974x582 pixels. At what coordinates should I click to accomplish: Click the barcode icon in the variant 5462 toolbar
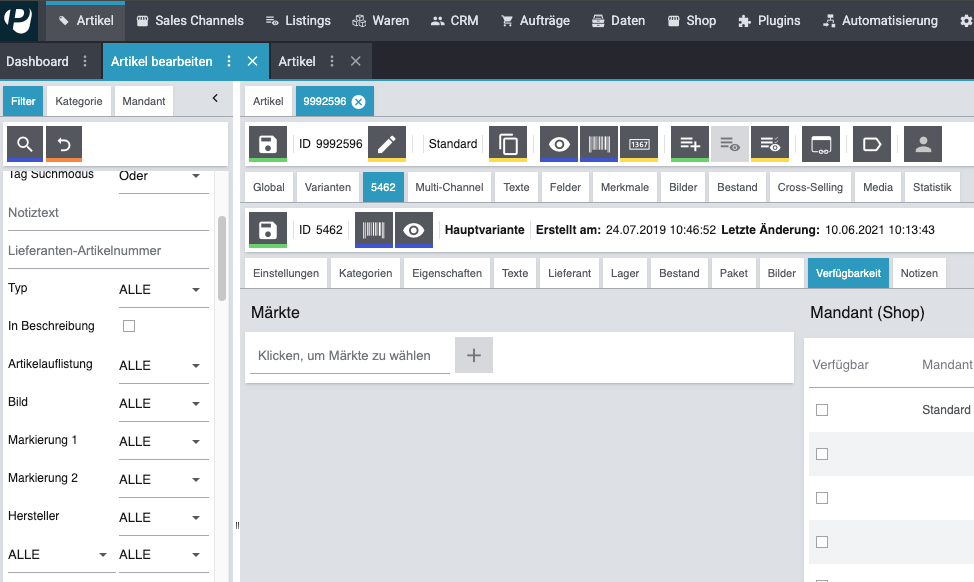pyautogui.click(x=373, y=229)
